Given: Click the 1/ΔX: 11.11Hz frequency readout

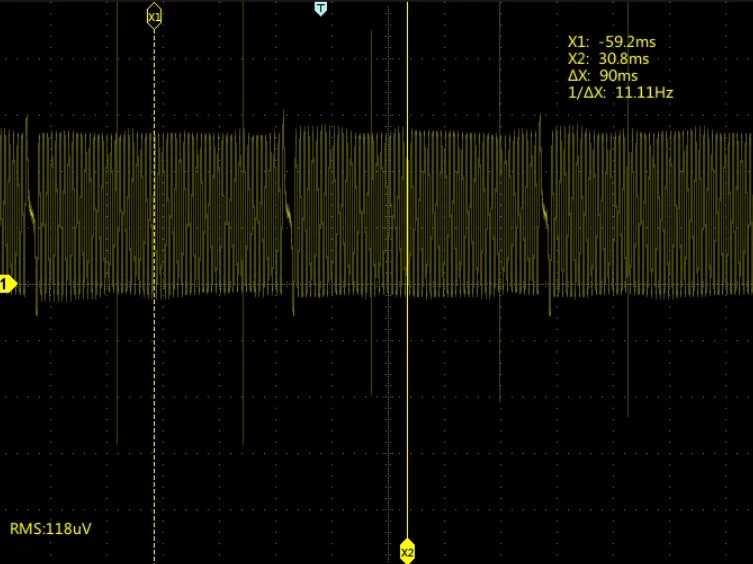Looking at the screenshot, I should pos(620,92).
